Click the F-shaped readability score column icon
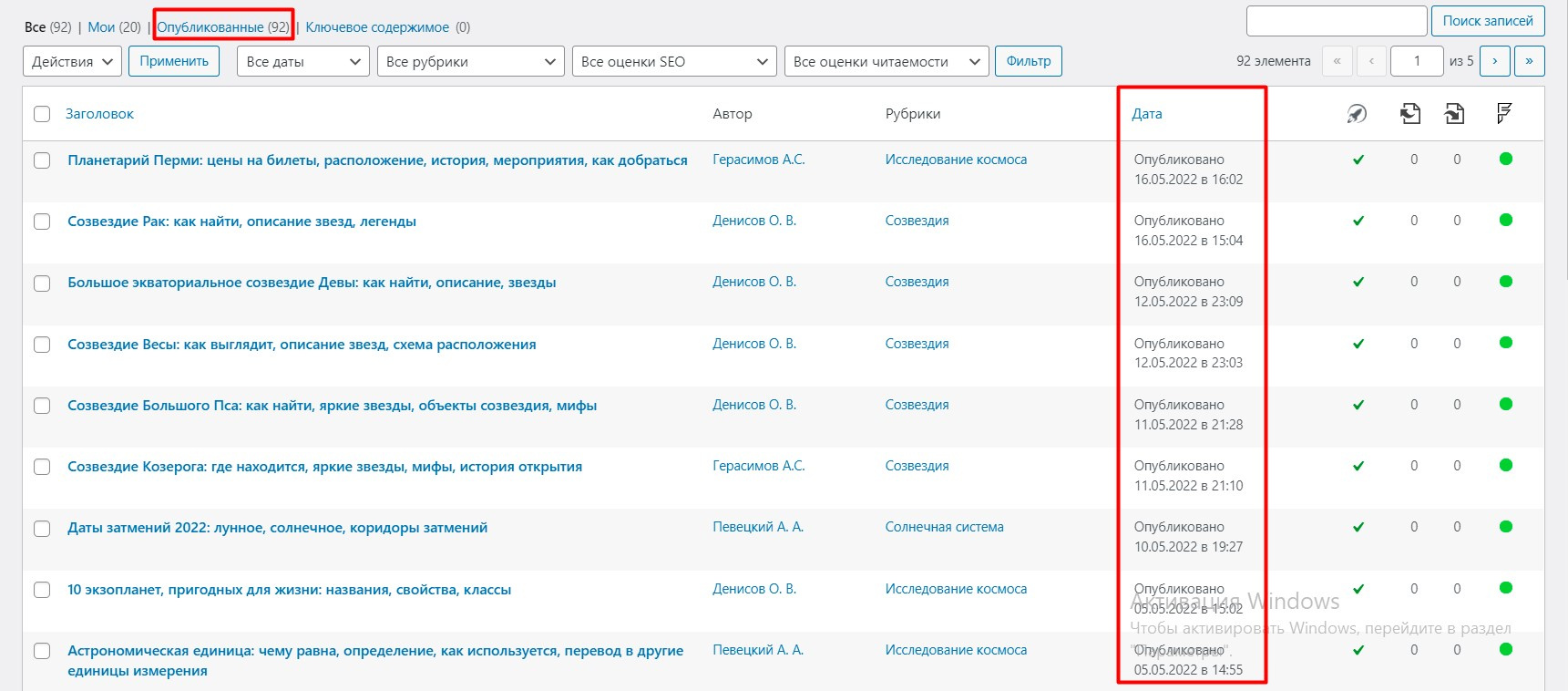This screenshot has width=1568, height=691. point(1504,114)
